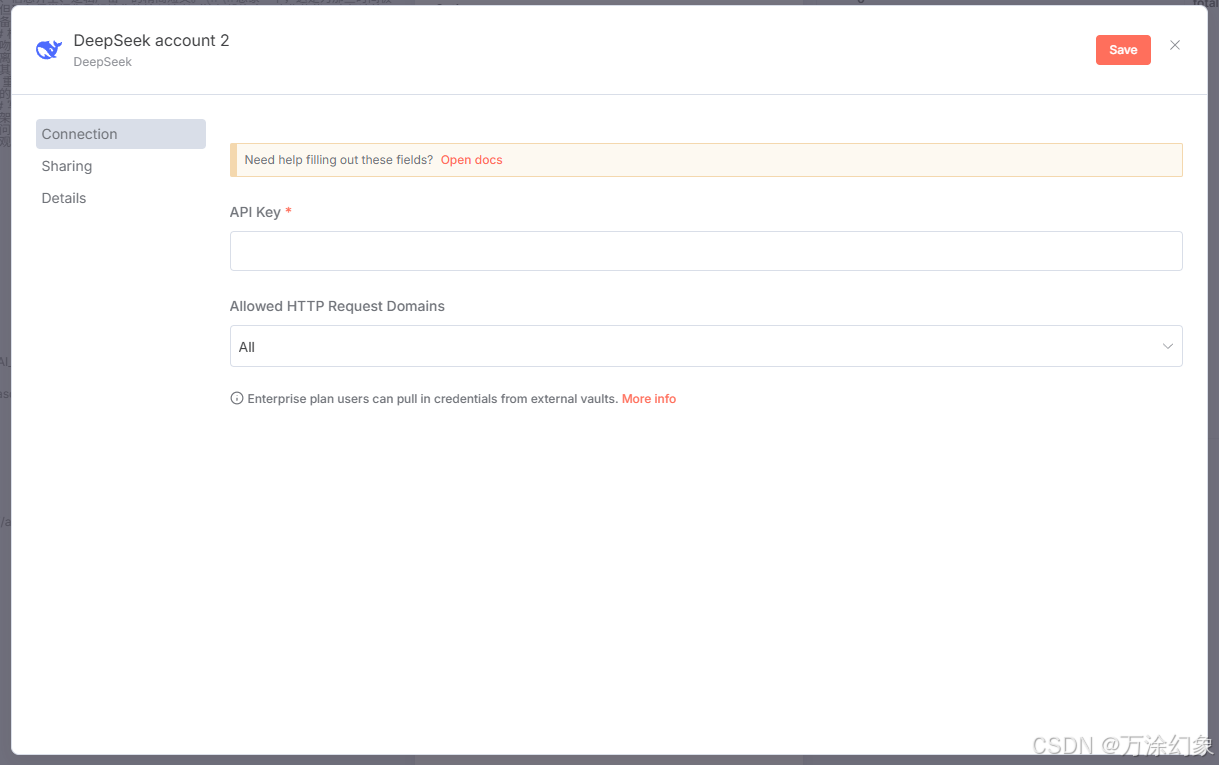
Task: Open docs link in help banner
Action: coord(472,160)
